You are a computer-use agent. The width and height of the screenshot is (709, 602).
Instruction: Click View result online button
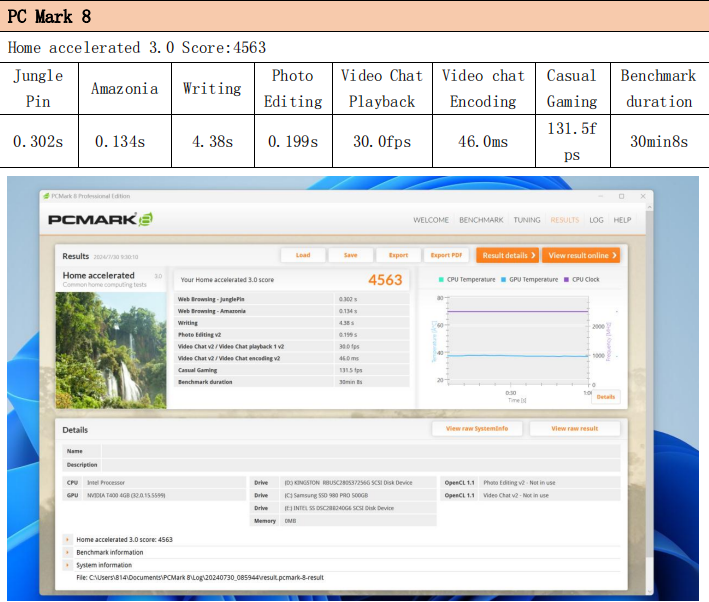pos(581,255)
